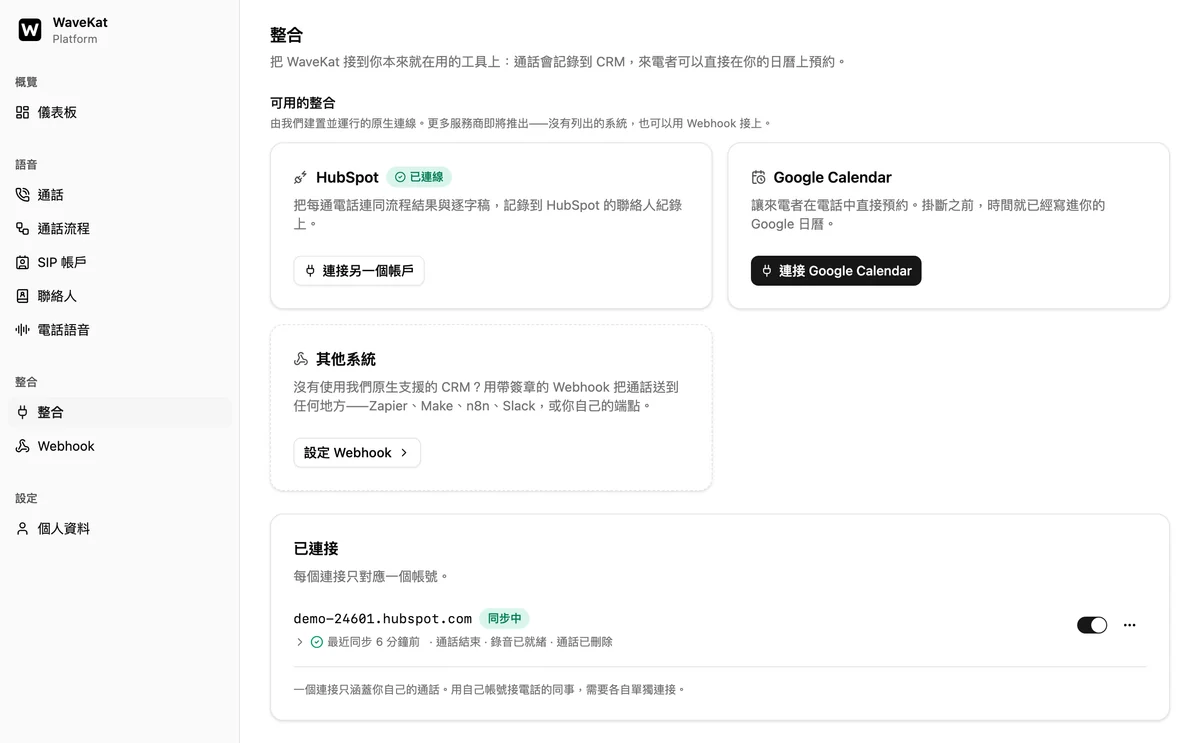Click the plug icon beside 整合 in the sidebar
The height and width of the screenshot is (743, 1200).
[22, 412]
